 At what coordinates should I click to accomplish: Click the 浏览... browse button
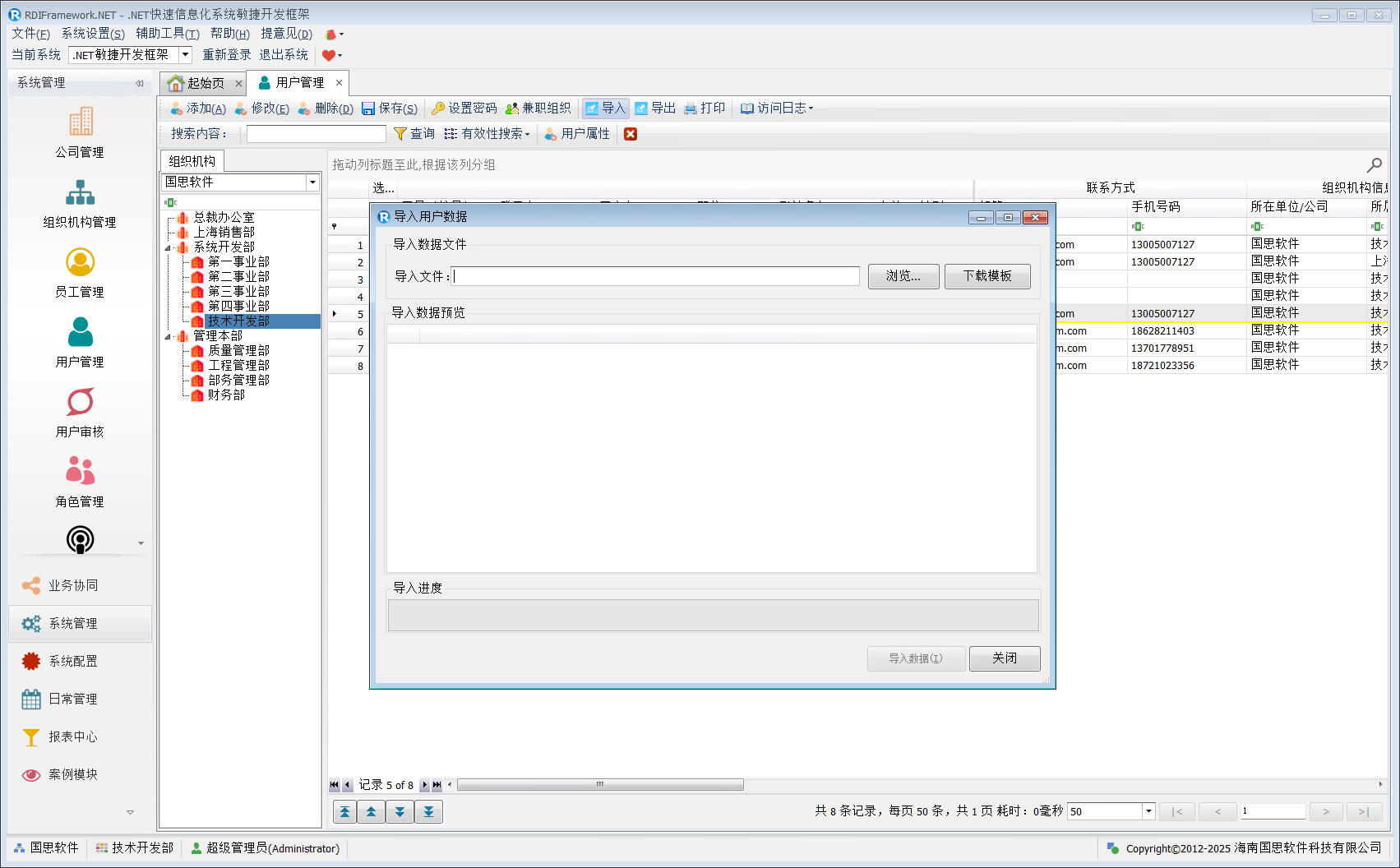click(903, 276)
